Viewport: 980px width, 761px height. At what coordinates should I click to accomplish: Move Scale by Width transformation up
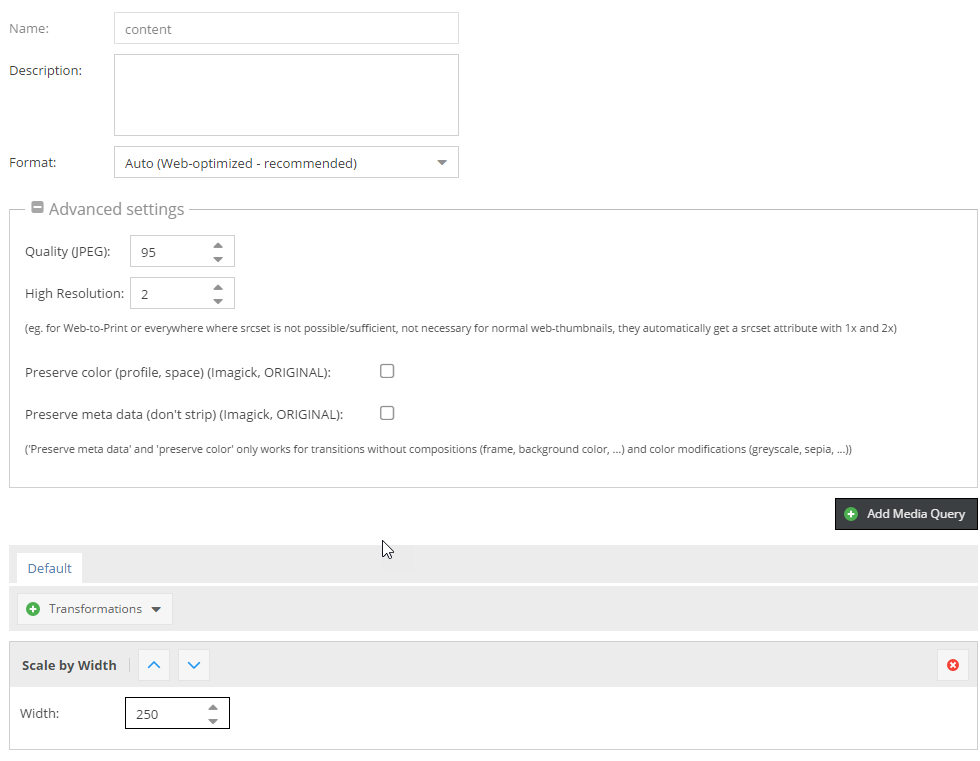[154, 665]
